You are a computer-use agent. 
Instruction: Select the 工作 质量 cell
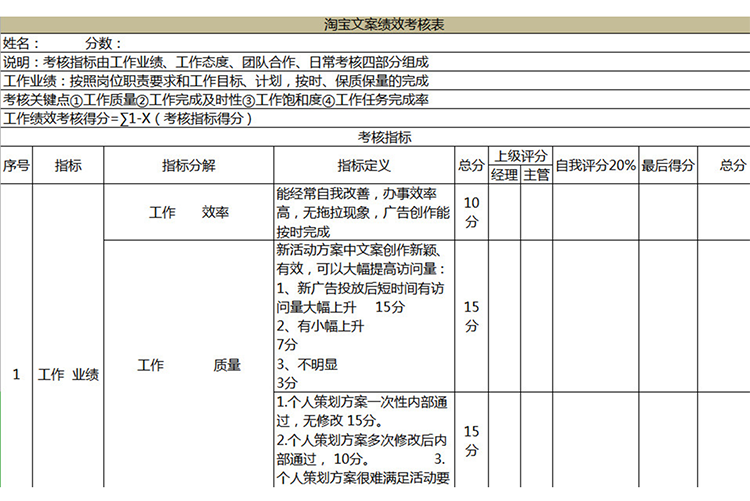tap(188, 365)
